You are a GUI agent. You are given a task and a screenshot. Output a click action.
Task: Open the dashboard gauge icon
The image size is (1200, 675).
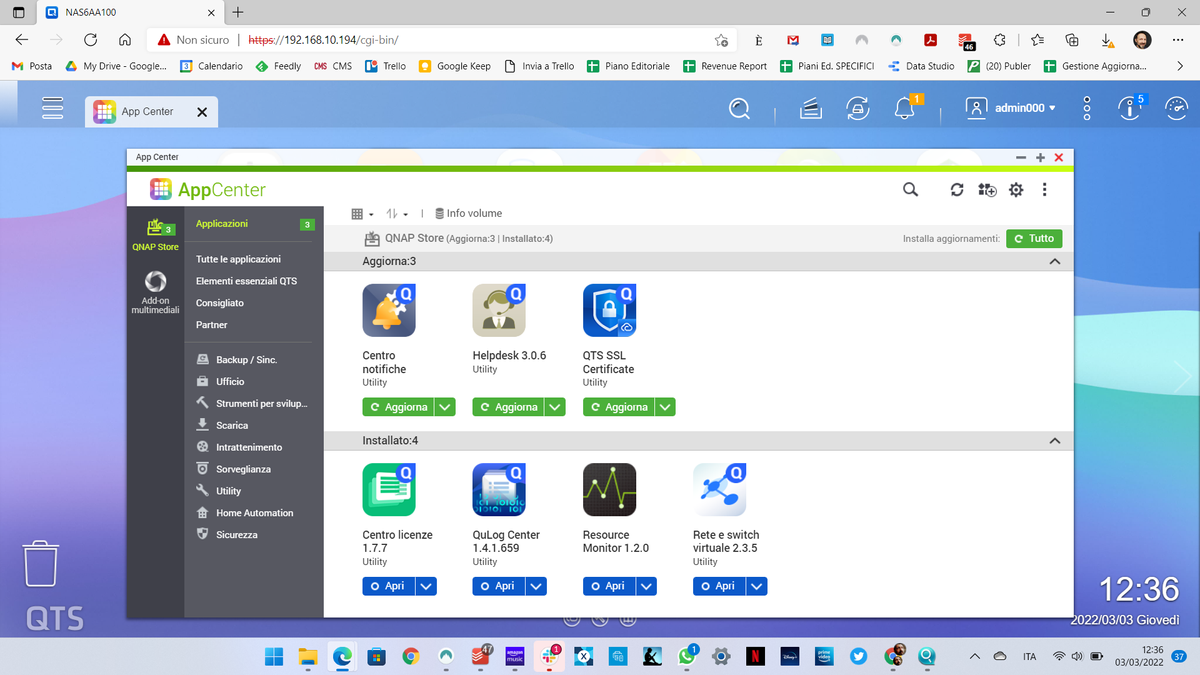[1176, 108]
